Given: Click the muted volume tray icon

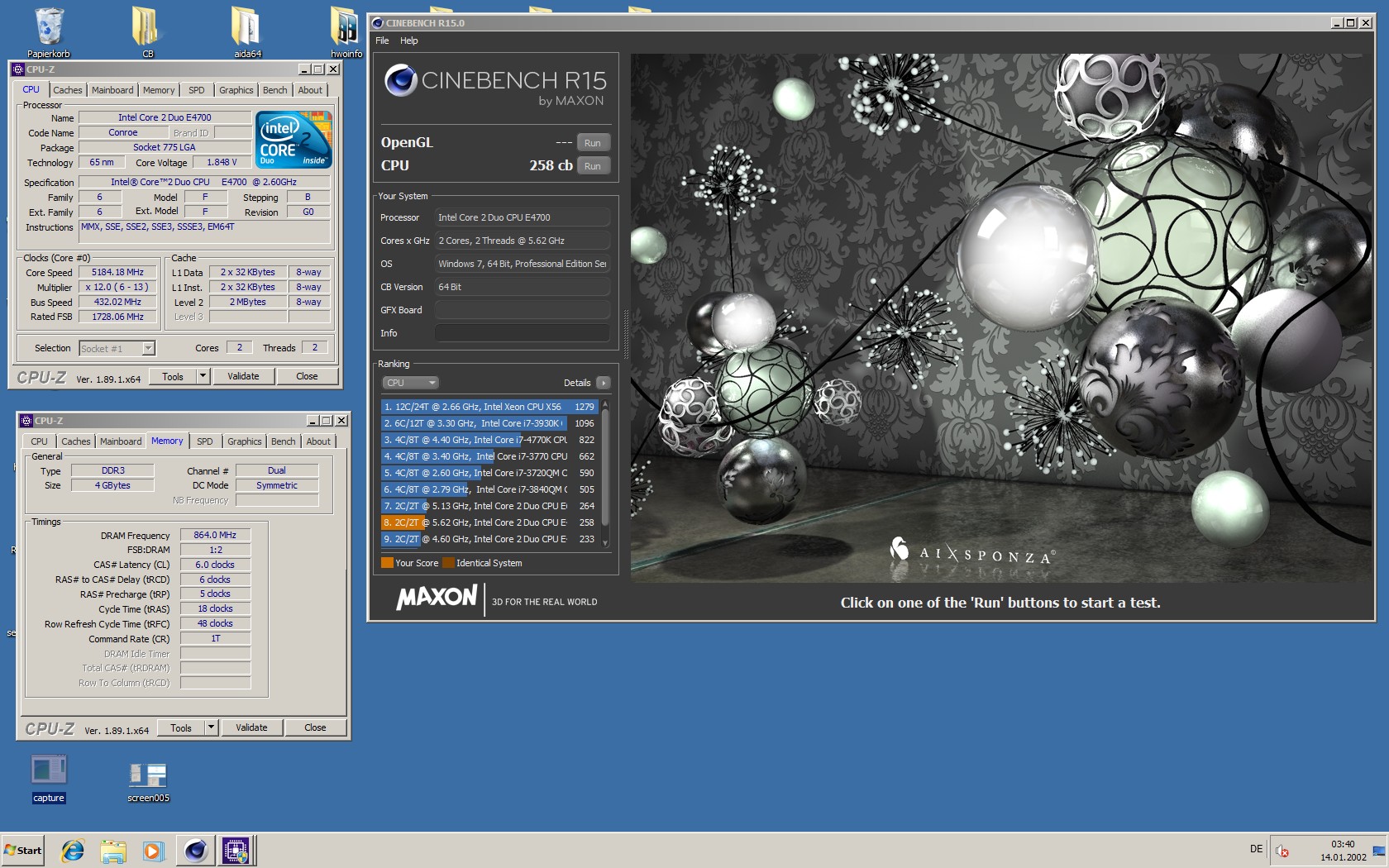Looking at the screenshot, I should point(1282,850).
